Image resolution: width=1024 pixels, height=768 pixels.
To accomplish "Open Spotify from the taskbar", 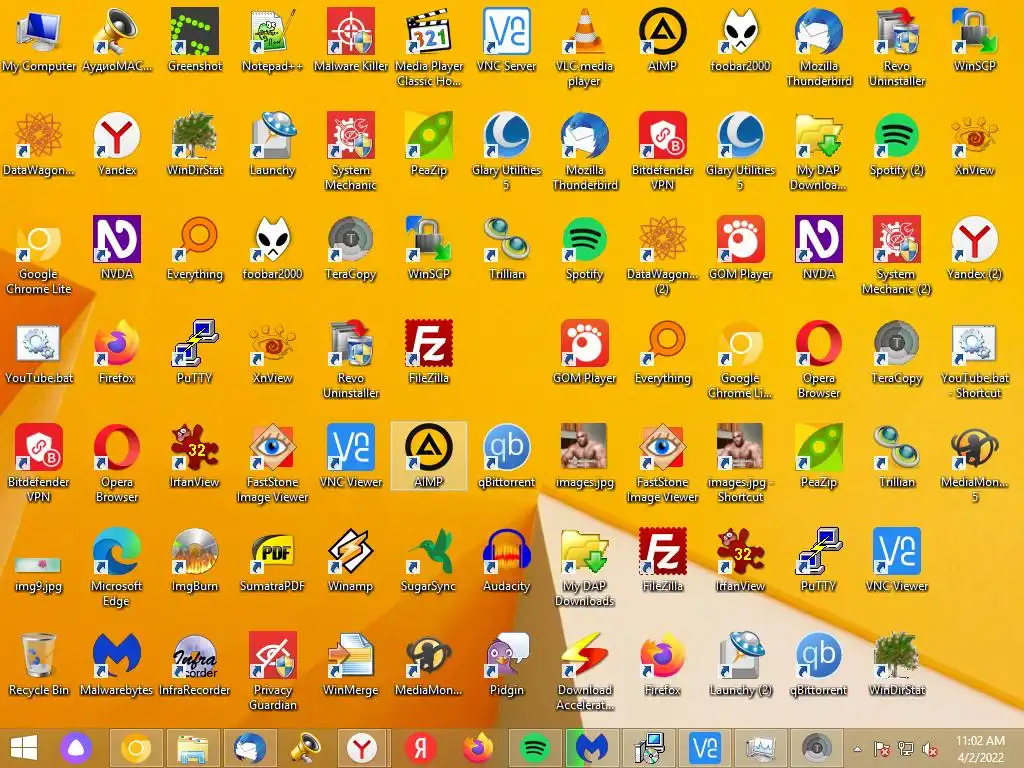I will 535,748.
